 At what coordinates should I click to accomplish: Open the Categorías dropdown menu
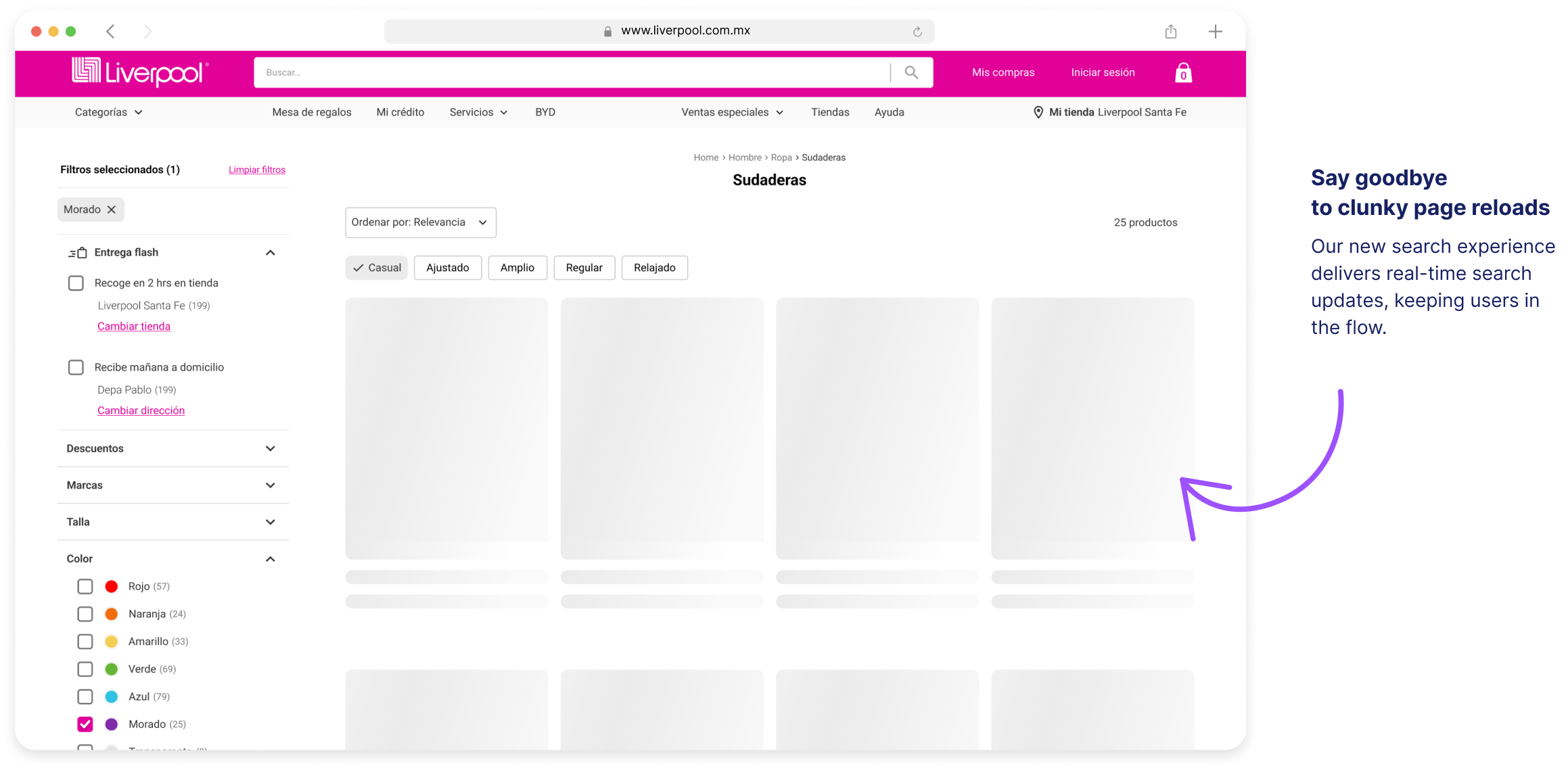tap(108, 112)
